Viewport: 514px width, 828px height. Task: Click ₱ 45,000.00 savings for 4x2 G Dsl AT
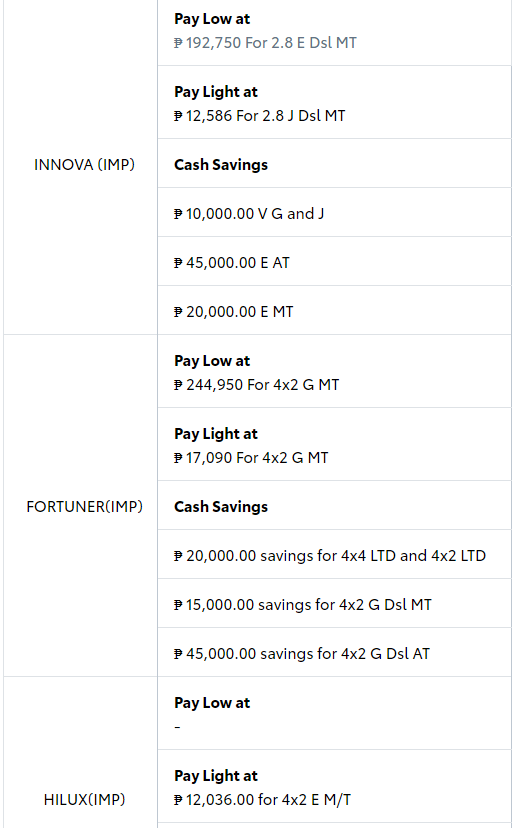302,654
